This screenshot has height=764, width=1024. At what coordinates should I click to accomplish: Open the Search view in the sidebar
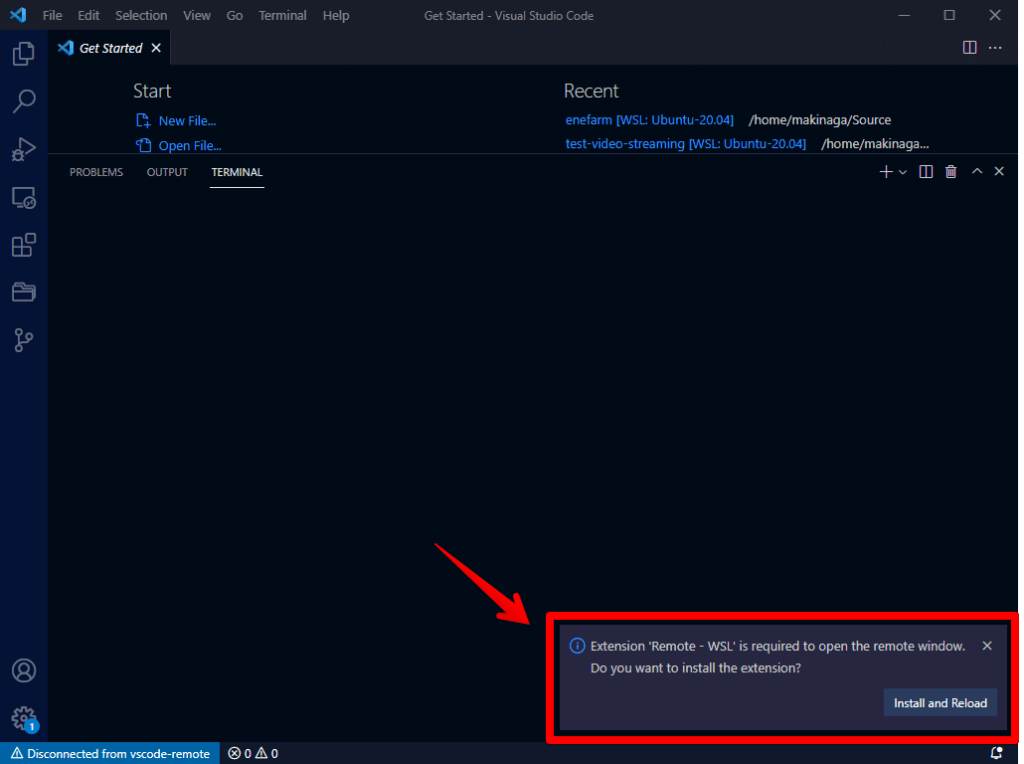23,101
